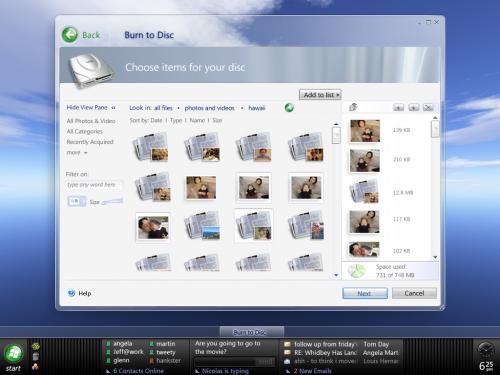
Task: Click contact 'martin' in the sidebar
Action: 166,344
